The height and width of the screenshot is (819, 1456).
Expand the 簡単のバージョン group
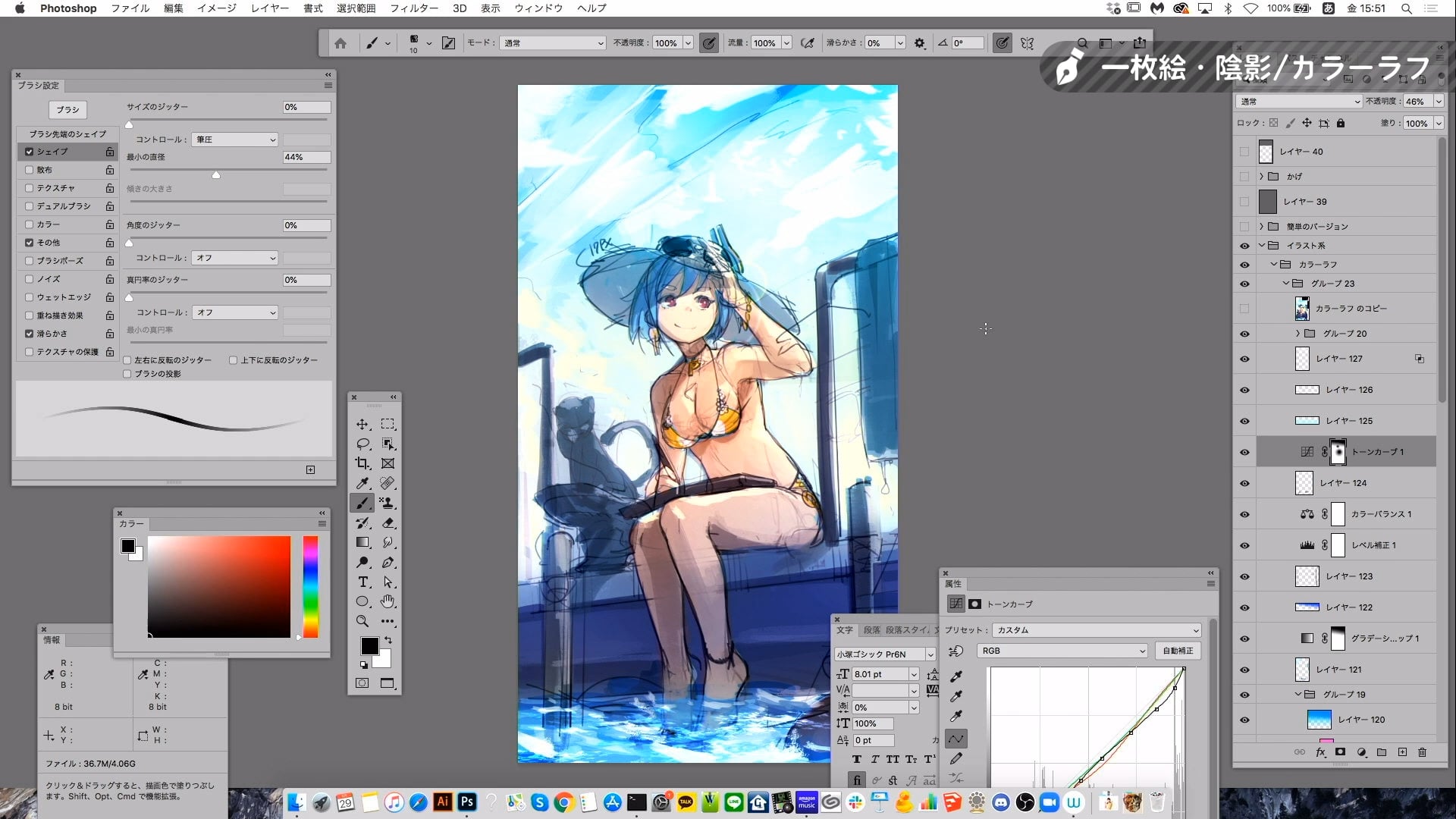(x=1261, y=227)
